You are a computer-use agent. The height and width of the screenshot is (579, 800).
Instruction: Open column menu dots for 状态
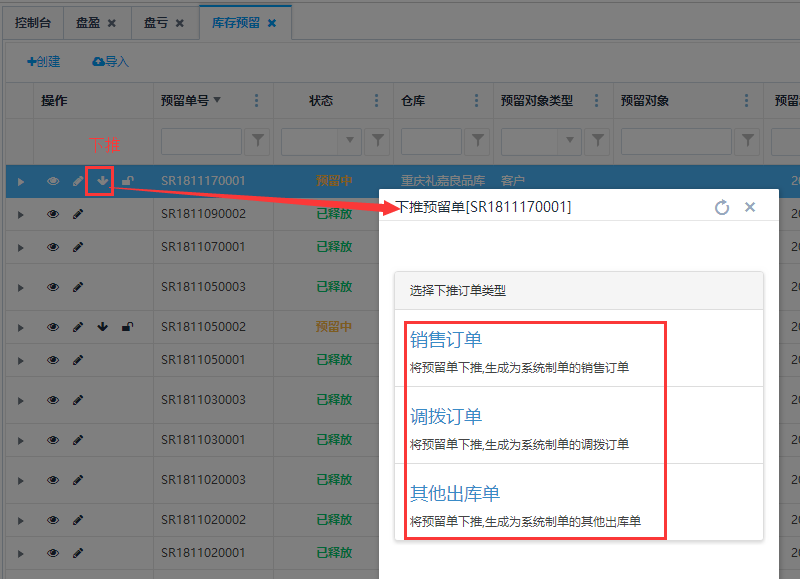pyautogui.click(x=377, y=101)
